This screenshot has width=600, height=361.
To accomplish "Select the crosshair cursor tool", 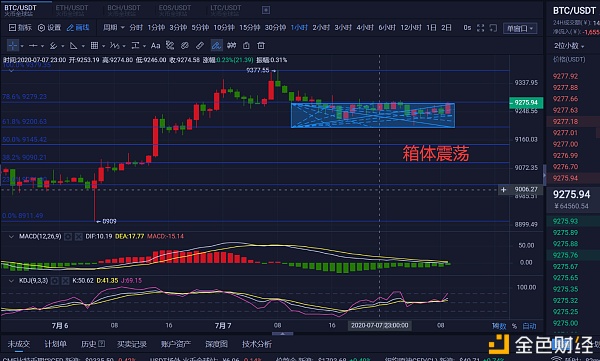I will pyautogui.click(x=13, y=46).
